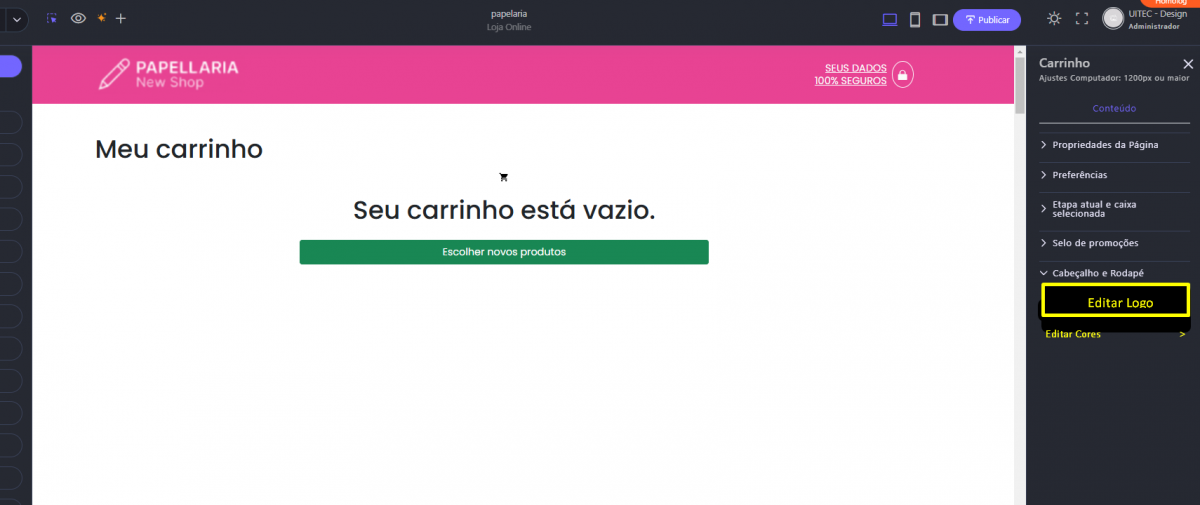Close the Carrinho settings panel

pyautogui.click(x=1188, y=64)
